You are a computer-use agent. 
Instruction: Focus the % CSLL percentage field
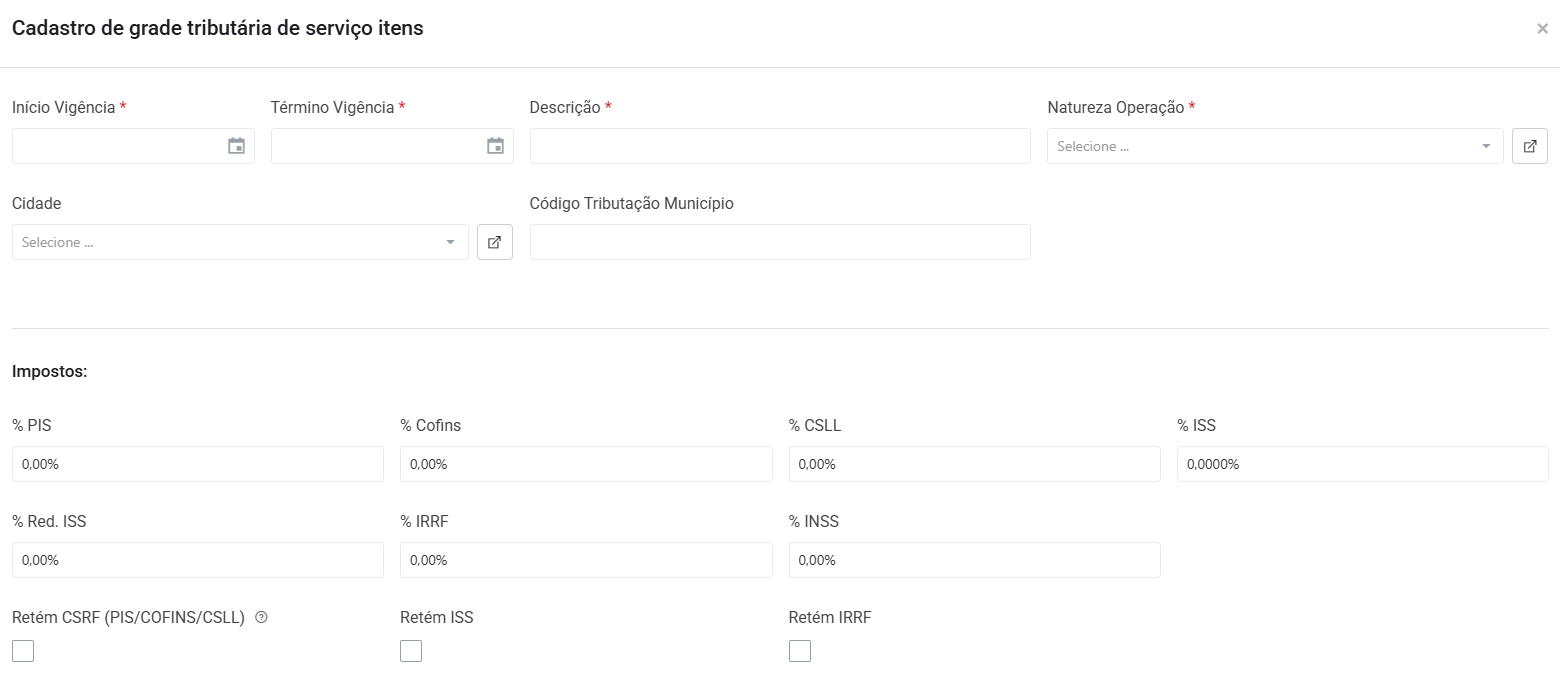pos(974,464)
